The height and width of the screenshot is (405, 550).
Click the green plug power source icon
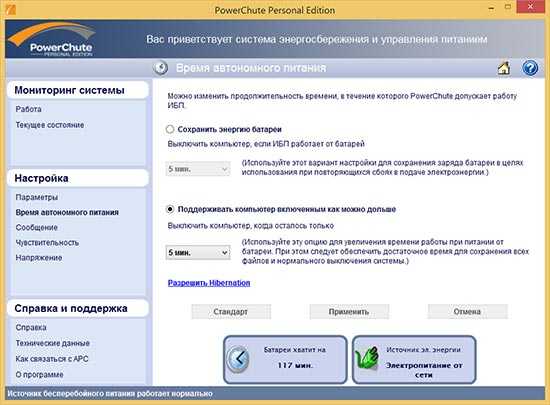[367, 358]
